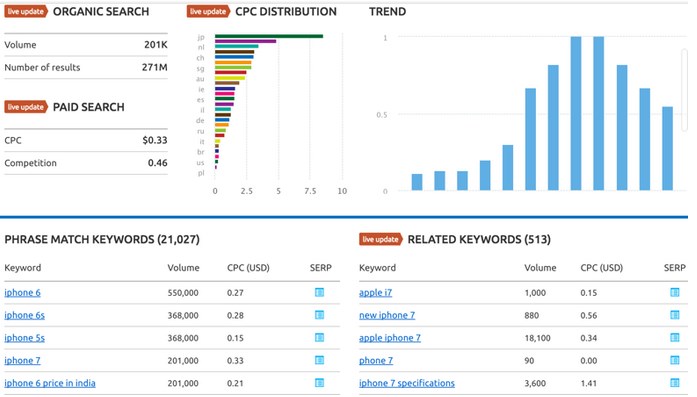Viewport: 697px width, 397px height.
Task: Click the first short trend bar
Action: [x=417, y=182]
